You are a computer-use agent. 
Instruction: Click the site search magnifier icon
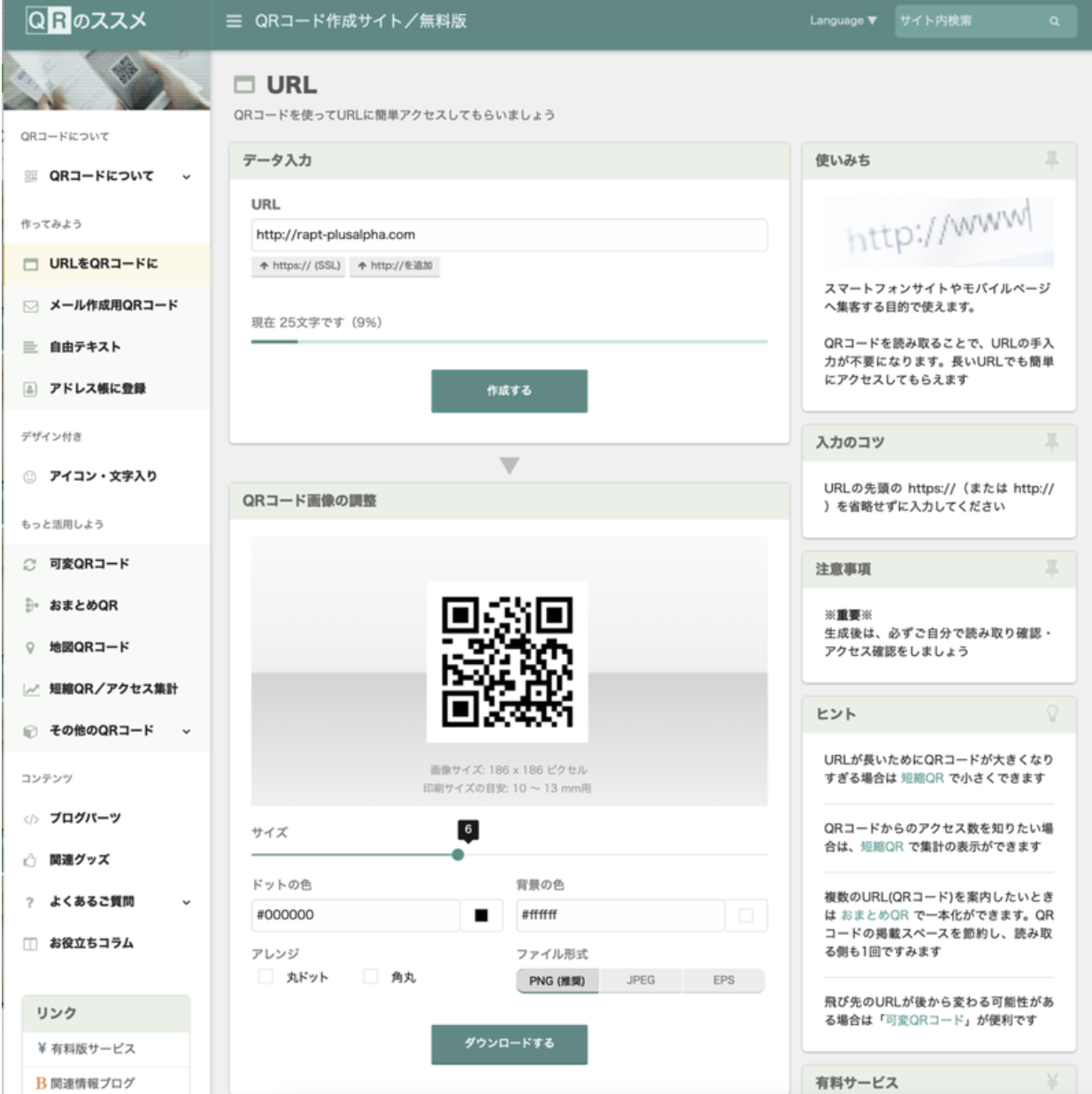pos(1054,21)
